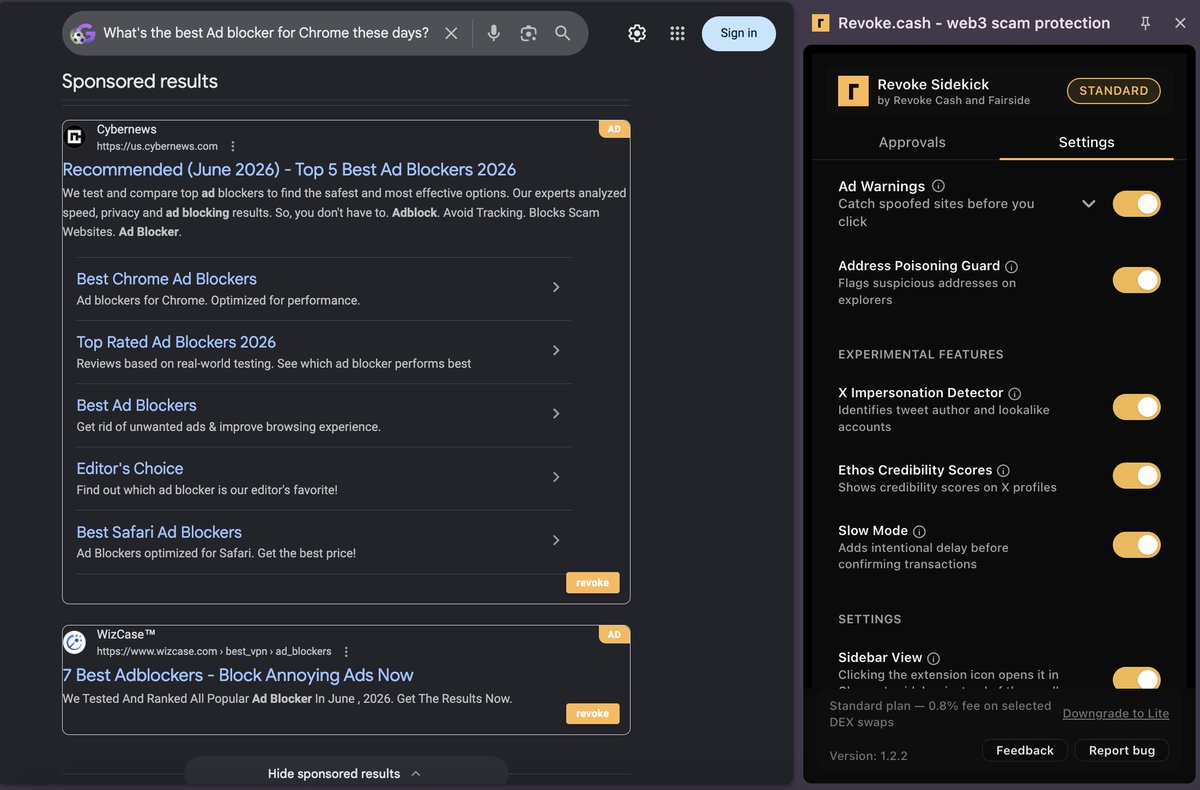
Task: Open the Google apps grid icon
Action: pos(677,33)
